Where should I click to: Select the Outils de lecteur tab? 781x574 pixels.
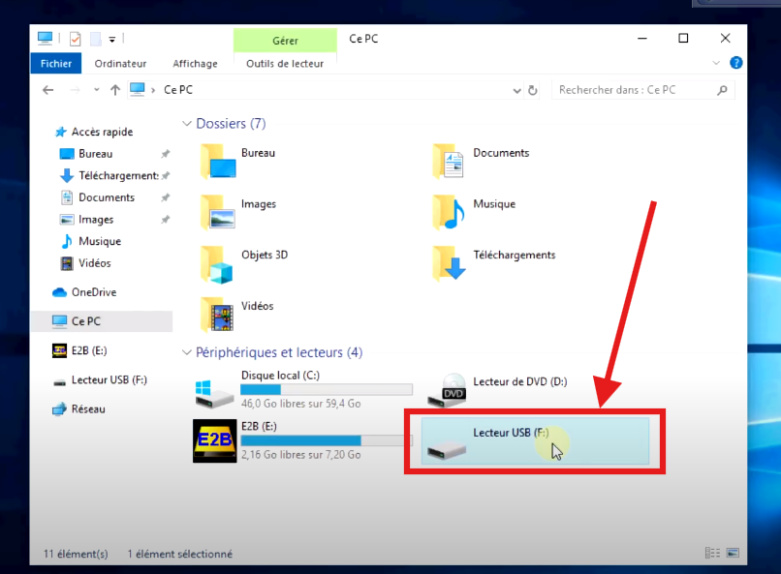point(285,64)
